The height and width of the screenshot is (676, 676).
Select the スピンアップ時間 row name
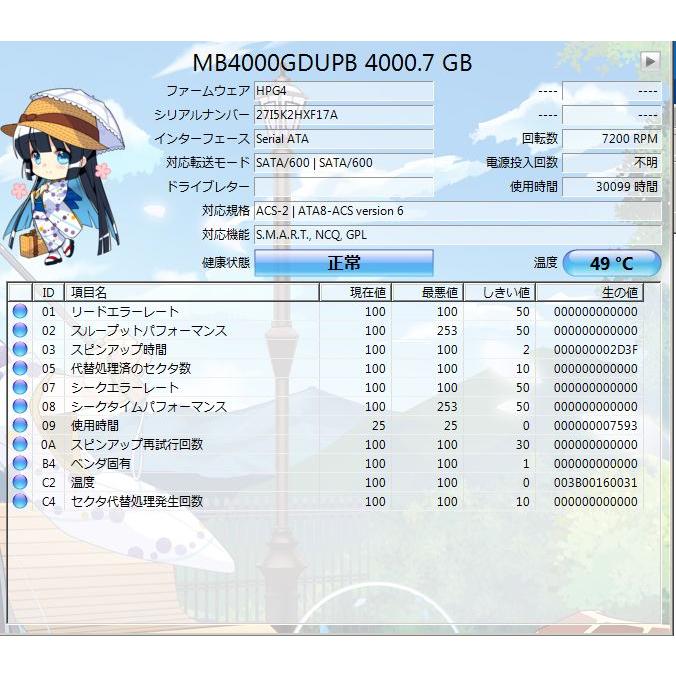point(119,349)
